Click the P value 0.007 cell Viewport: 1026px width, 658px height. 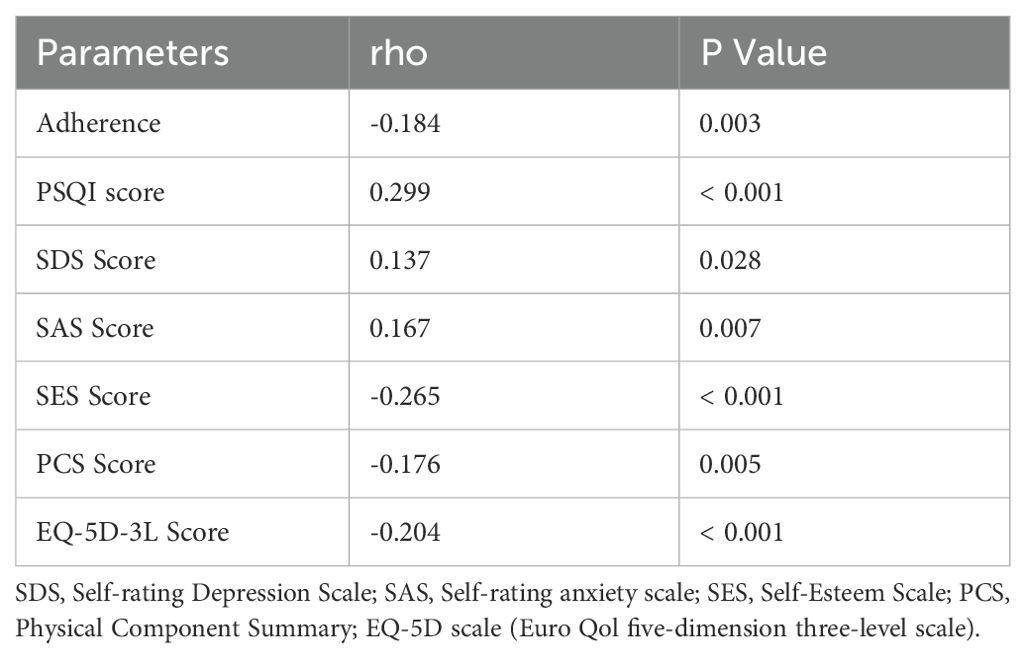(x=730, y=328)
